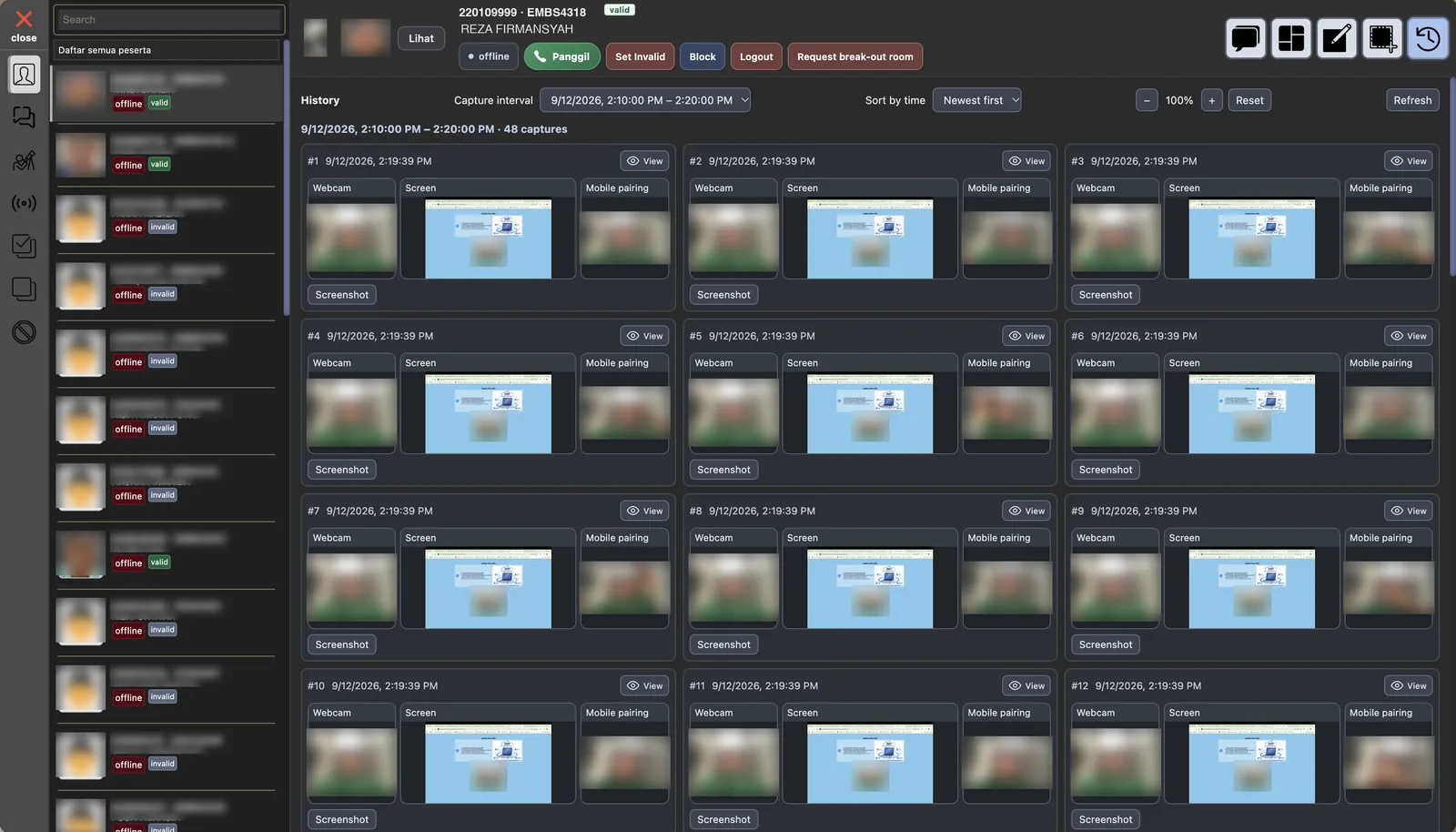The width and height of the screenshot is (1456, 832).
Task: Close the panel with the red X
Action: 24,20
